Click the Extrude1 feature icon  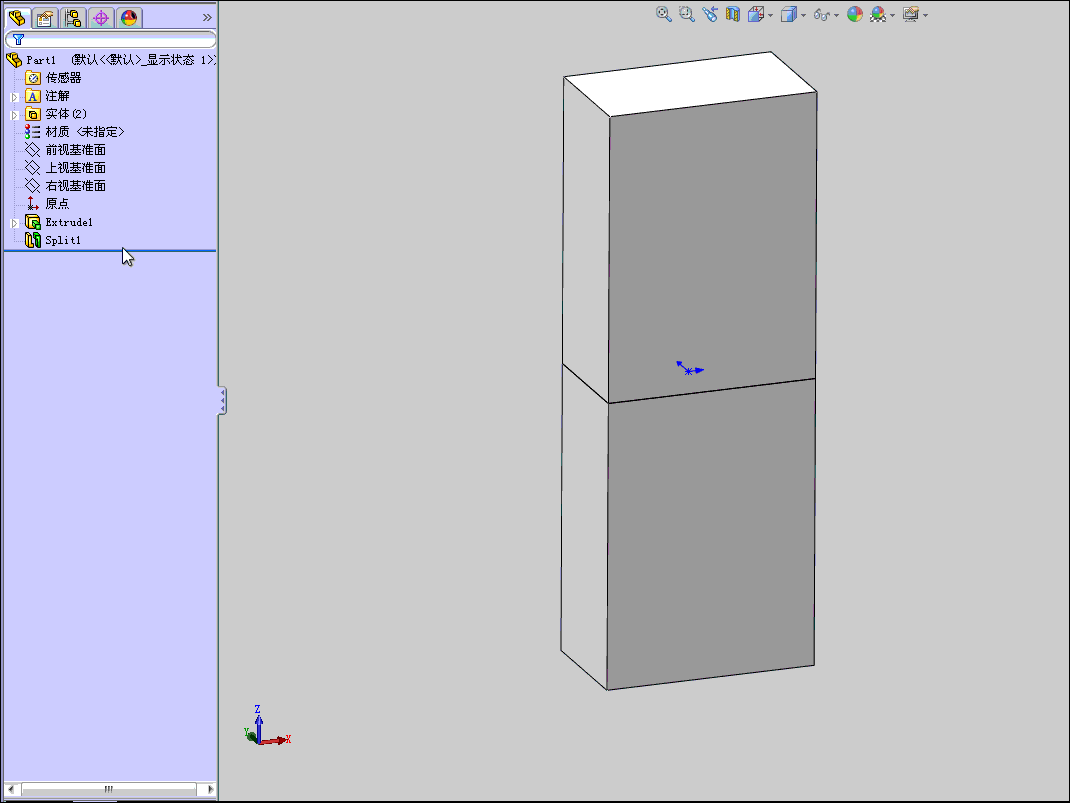click(33, 222)
